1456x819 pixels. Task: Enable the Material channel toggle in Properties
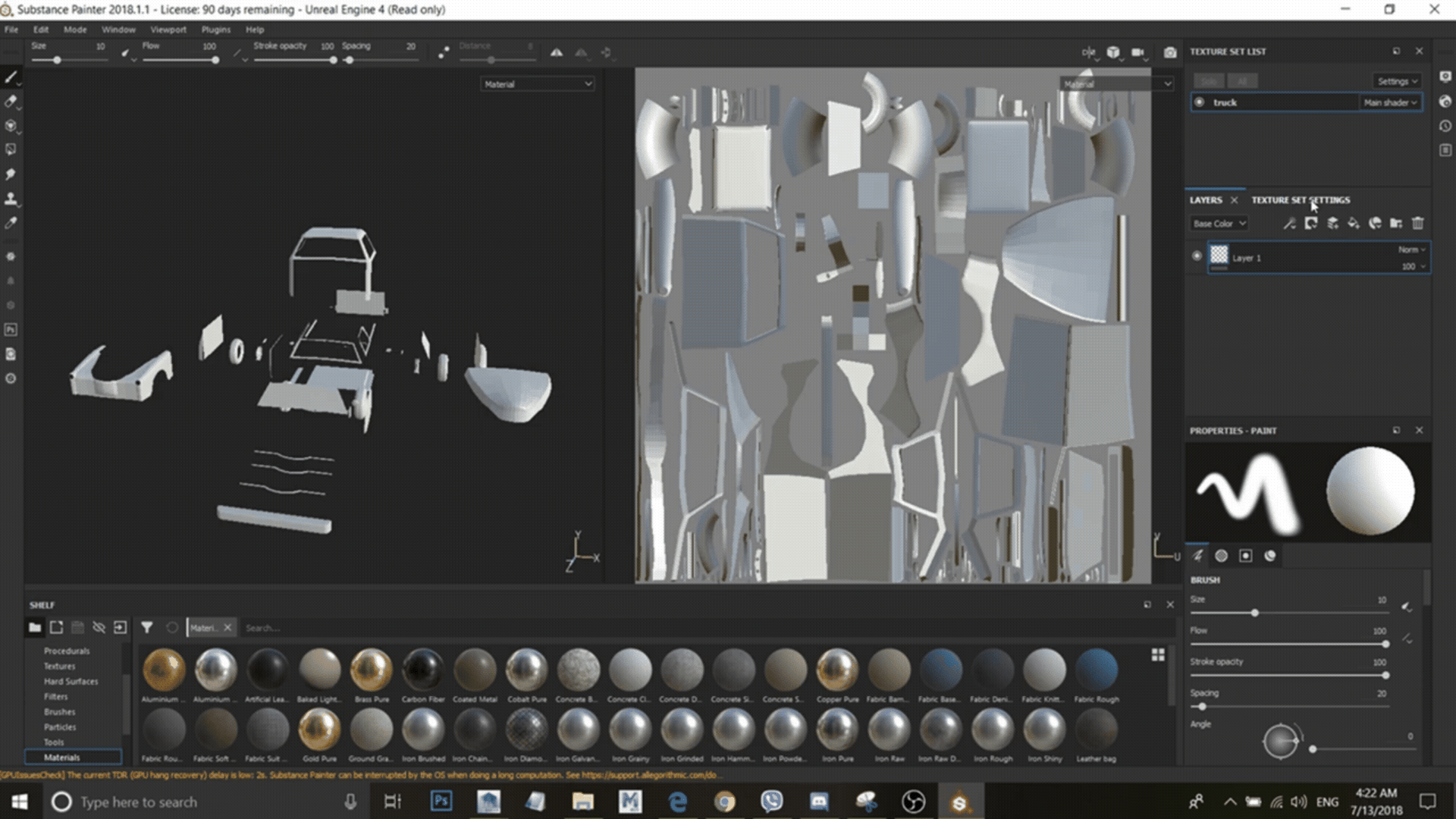click(x=1269, y=556)
